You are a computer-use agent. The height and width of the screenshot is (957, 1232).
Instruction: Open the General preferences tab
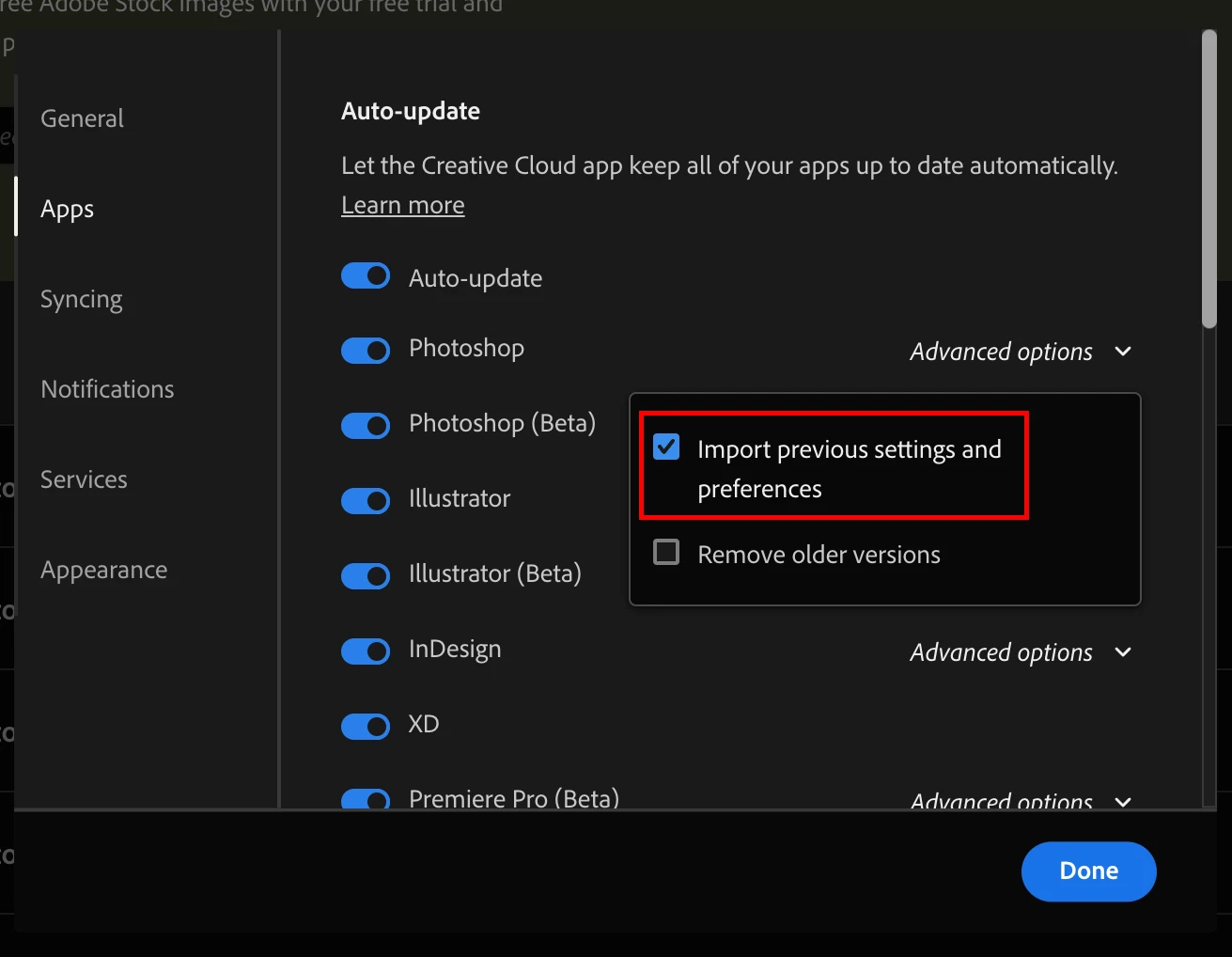pyautogui.click(x=82, y=118)
